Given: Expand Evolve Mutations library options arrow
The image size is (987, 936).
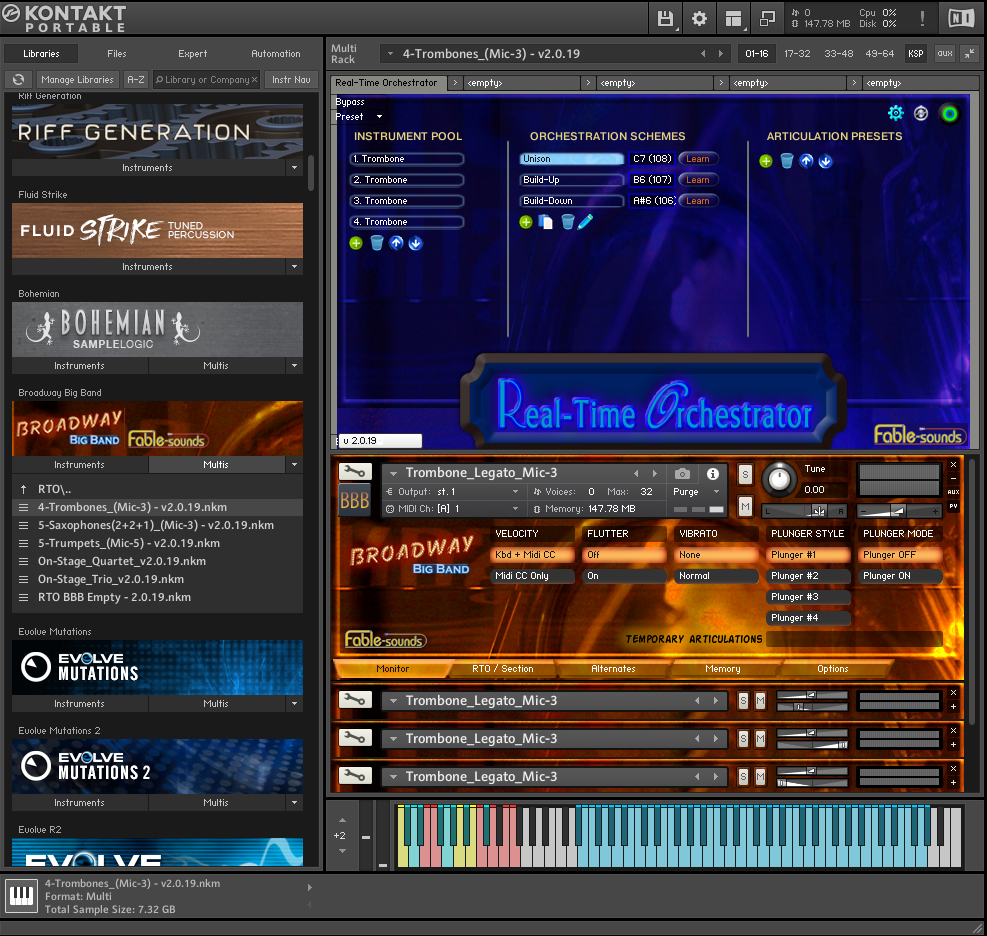Looking at the screenshot, I should click(295, 703).
